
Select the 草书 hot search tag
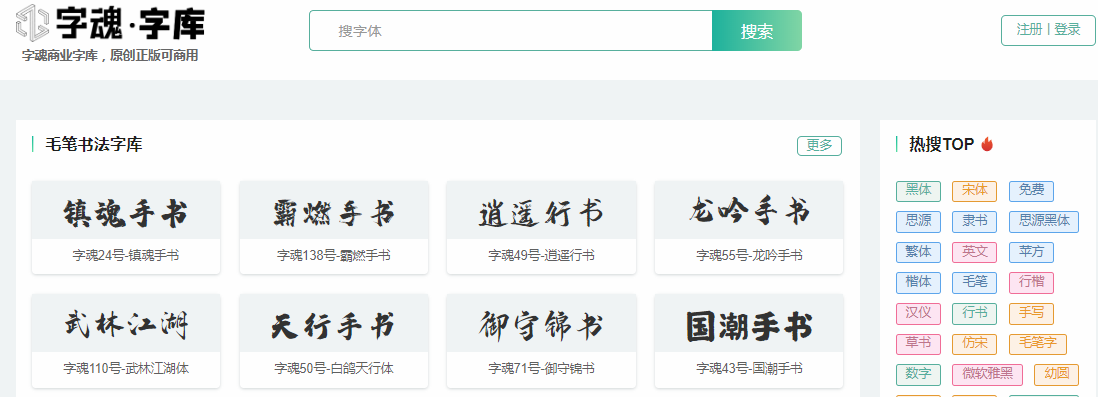click(x=918, y=344)
